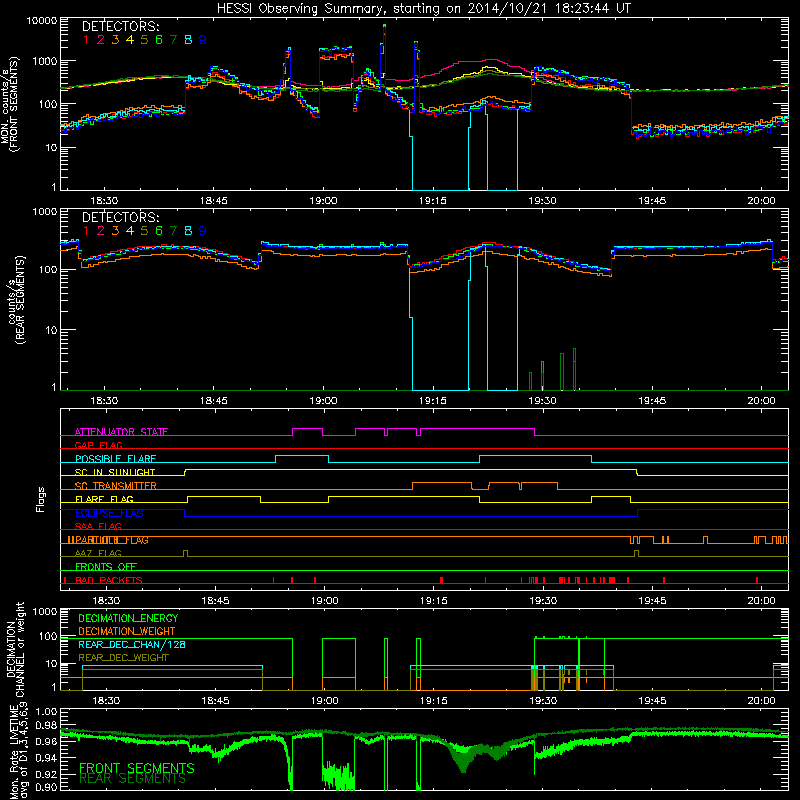The height and width of the screenshot is (800, 800).
Task: Select blue detector 9 in front segments legend
Action: click(203, 40)
